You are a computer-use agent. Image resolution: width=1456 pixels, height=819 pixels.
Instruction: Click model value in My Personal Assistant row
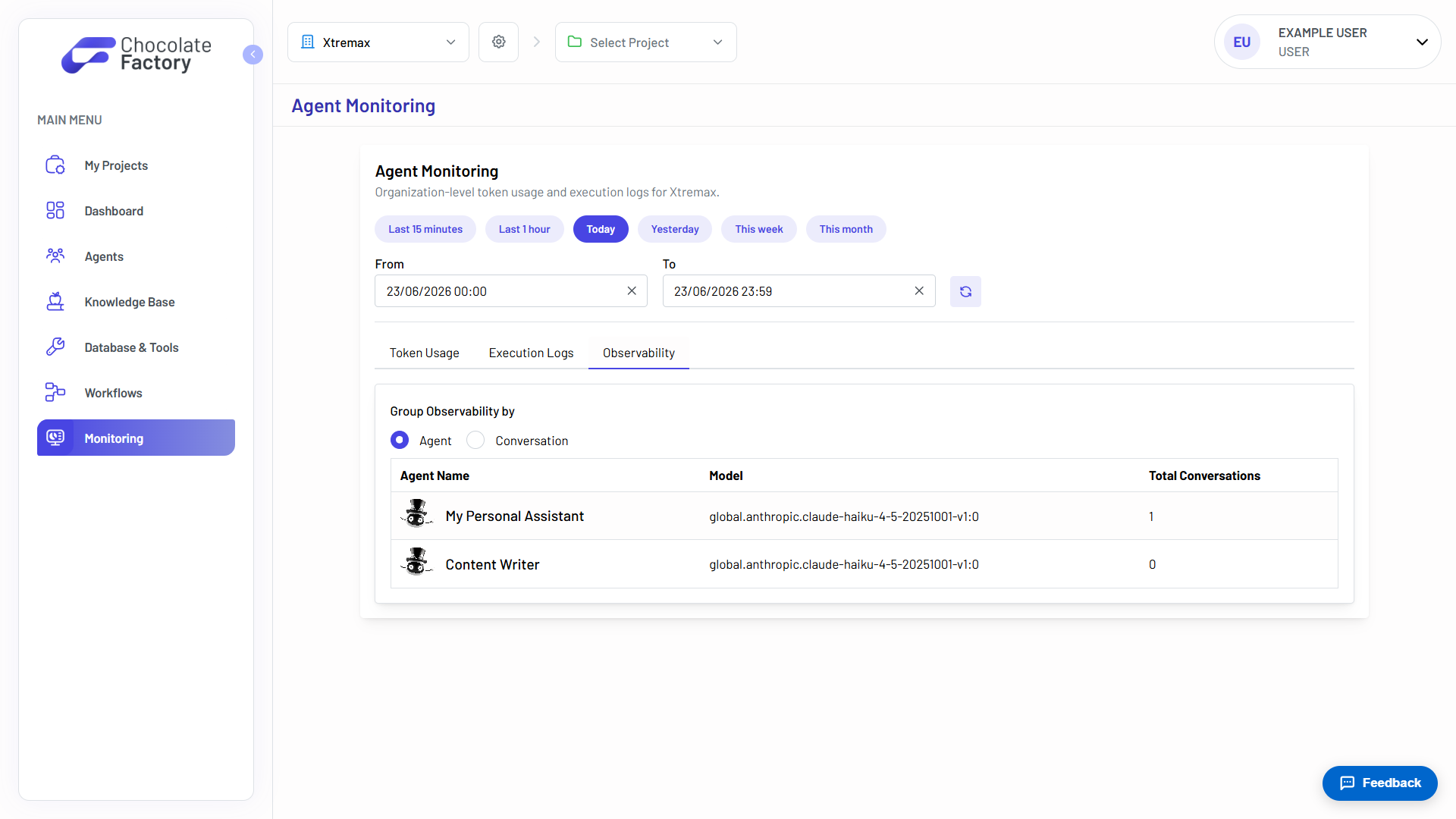coord(844,516)
